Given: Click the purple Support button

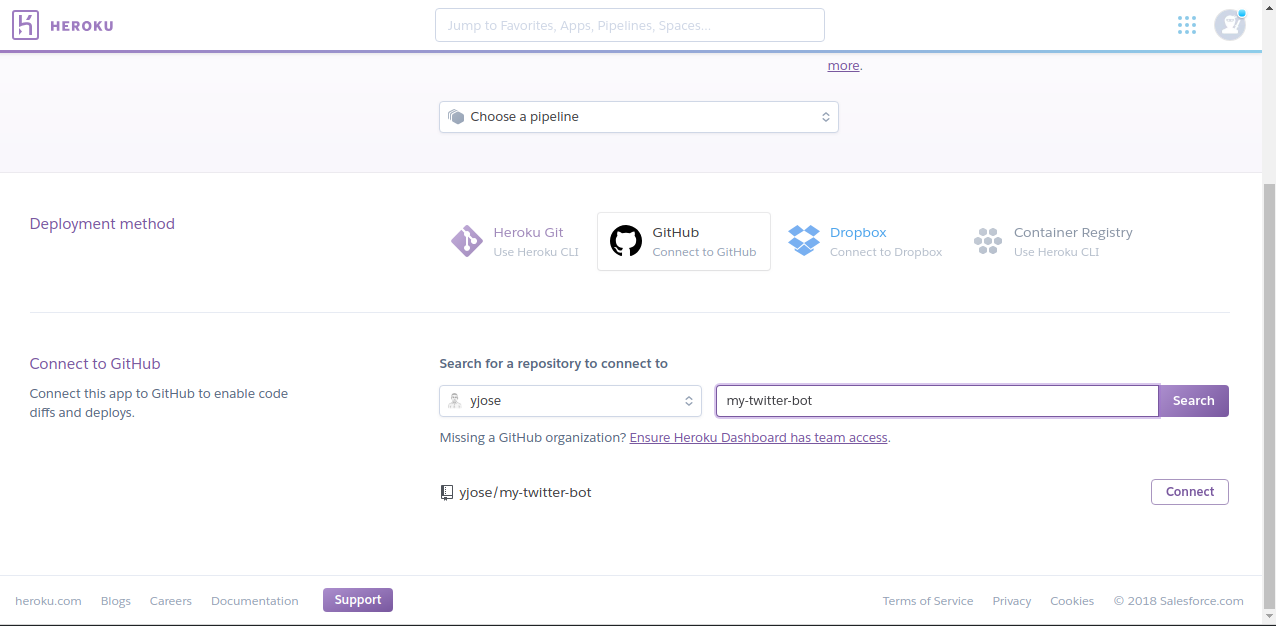Looking at the screenshot, I should click(358, 600).
